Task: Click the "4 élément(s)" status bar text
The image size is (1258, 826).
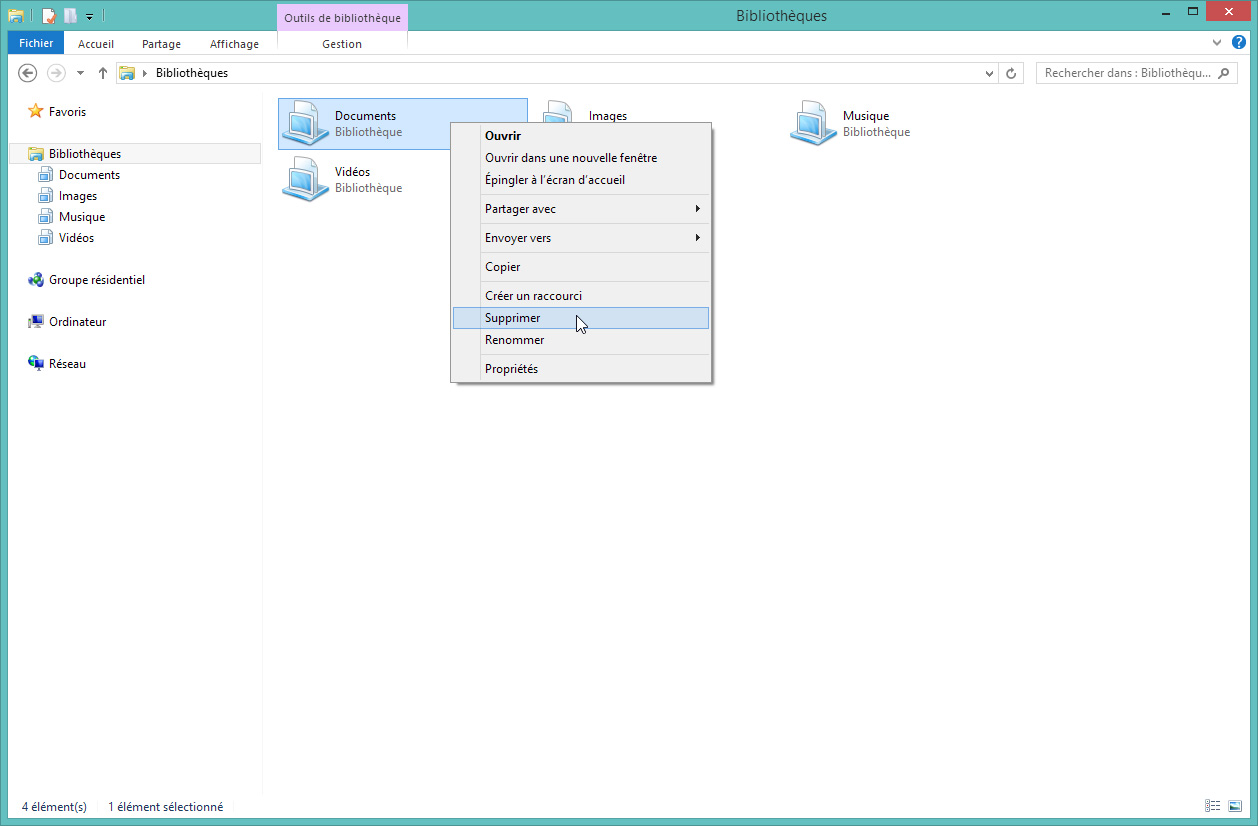Action: click(x=54, y=807)
